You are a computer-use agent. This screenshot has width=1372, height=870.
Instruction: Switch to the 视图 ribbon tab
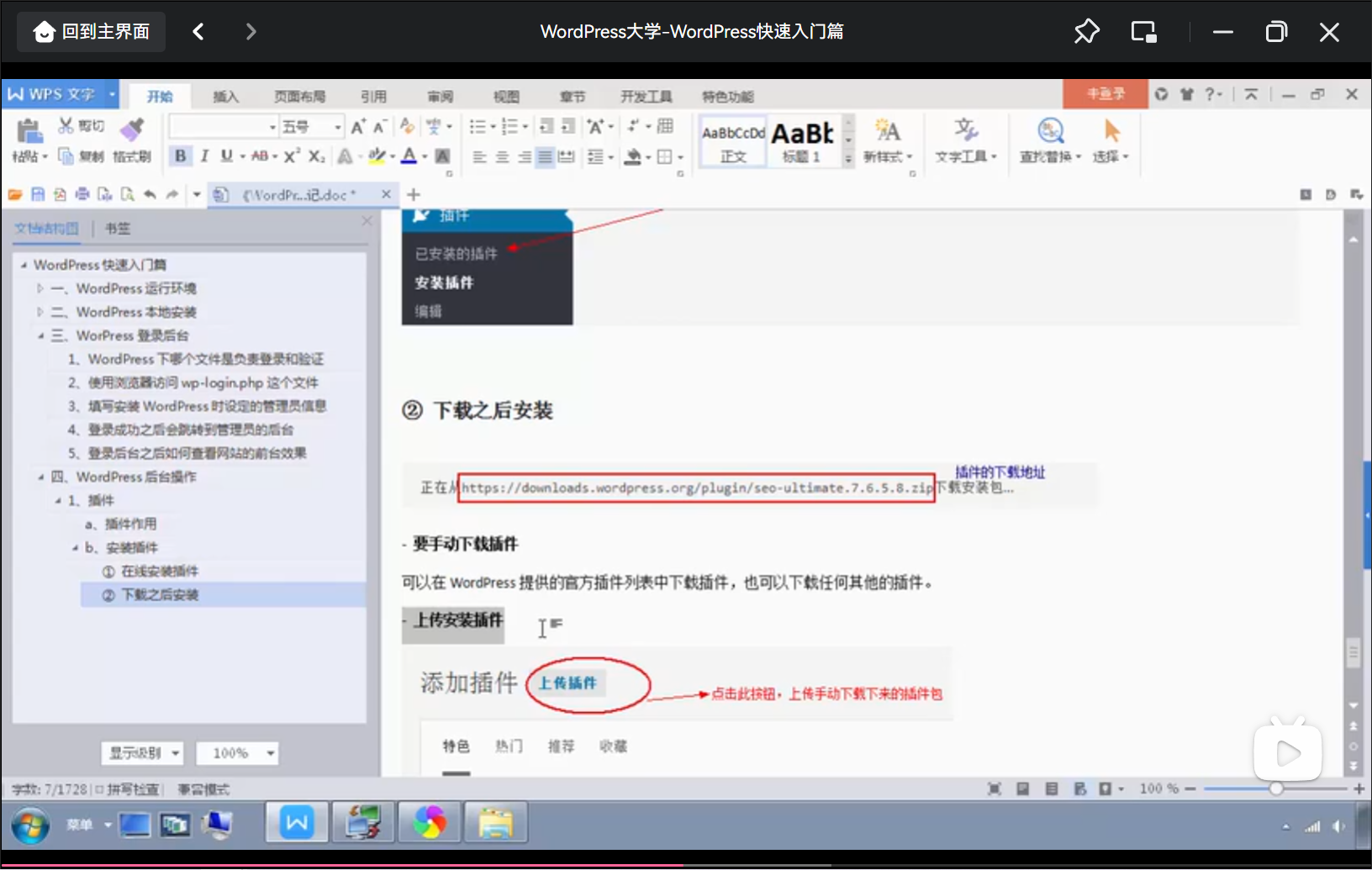(x=506, y=97)
